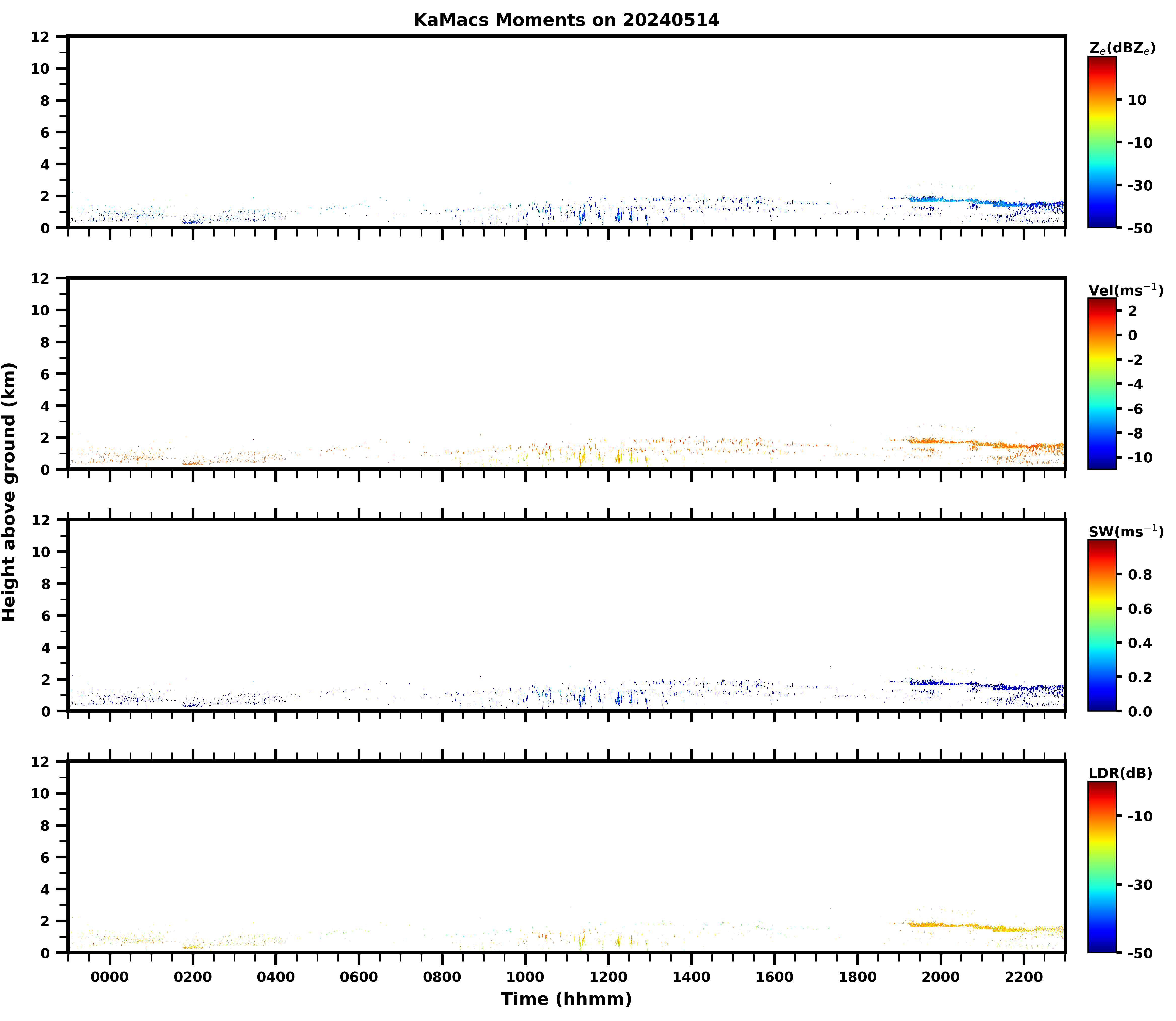Click the 1800 time tick label
This screenshot has height=1021, width=1176.
pyautogui.click(x=857, y=977)
